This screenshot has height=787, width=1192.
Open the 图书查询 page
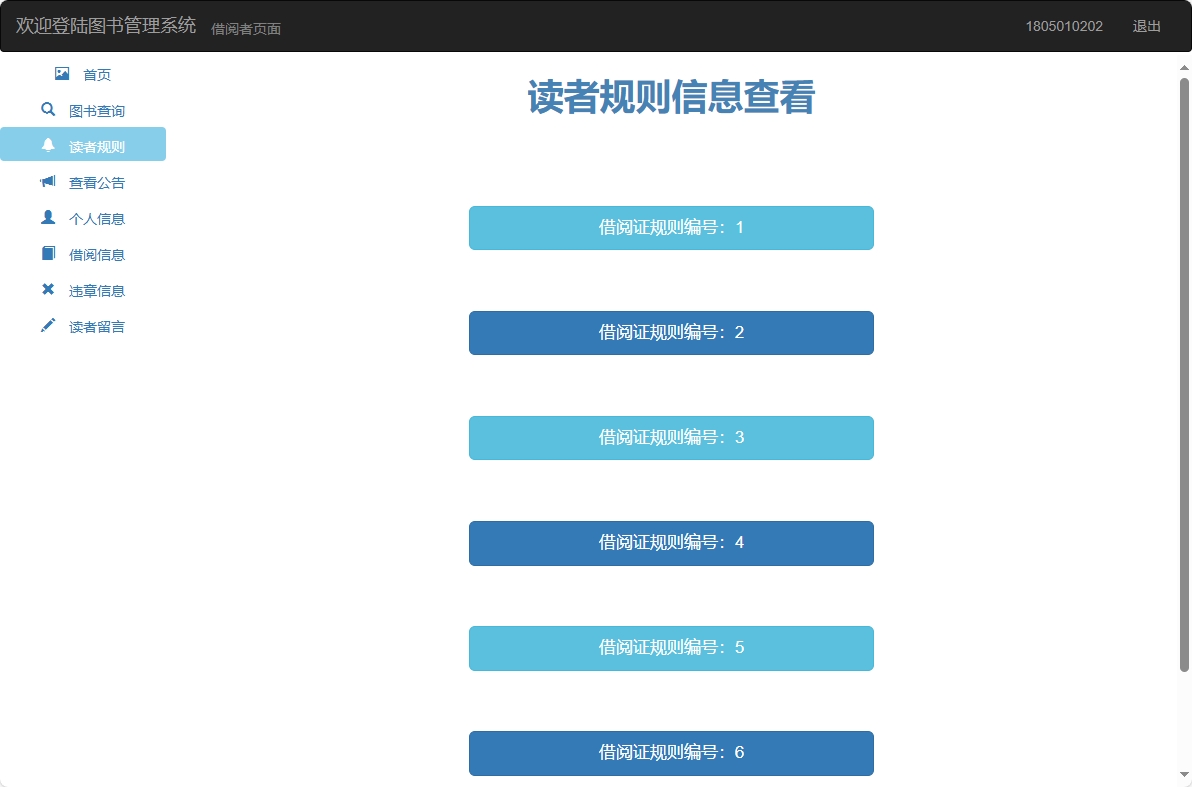pyautogui.click(x=96, y=110)
